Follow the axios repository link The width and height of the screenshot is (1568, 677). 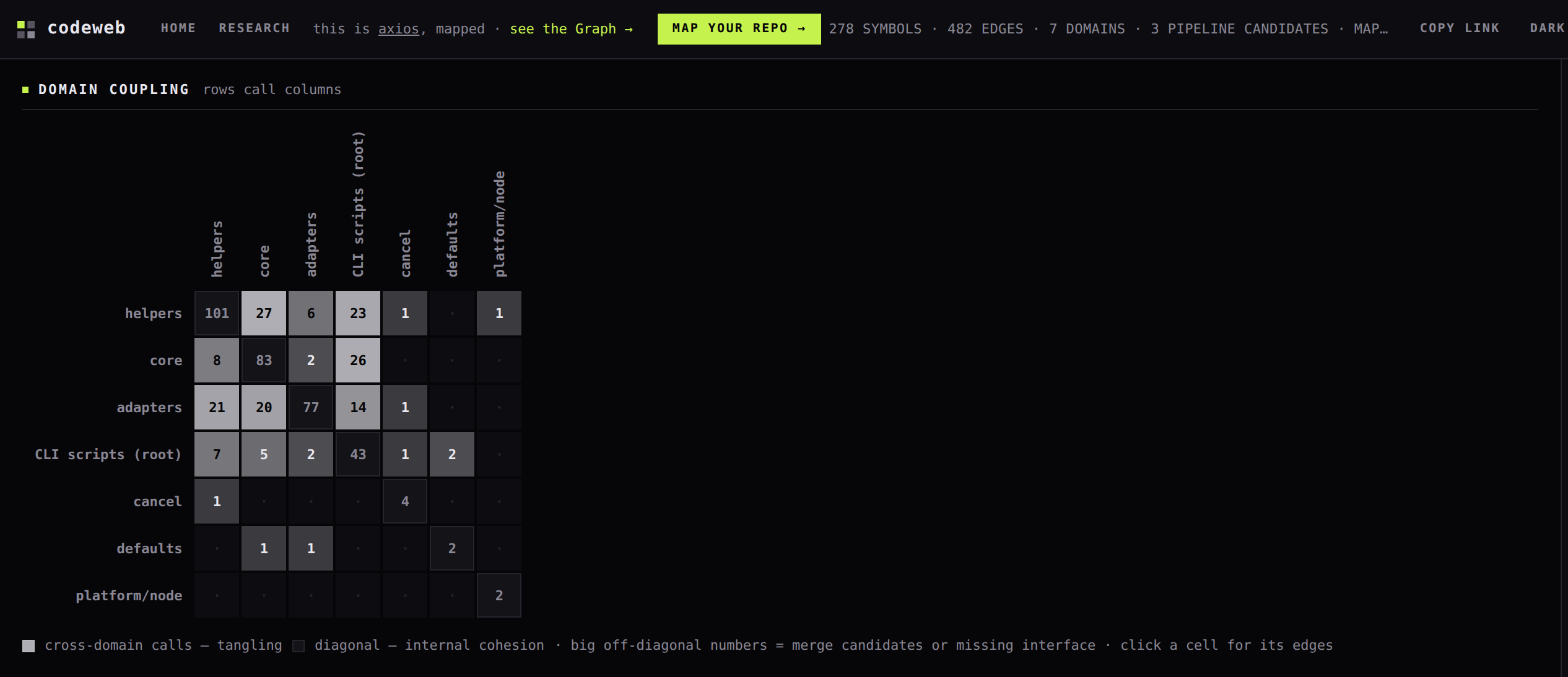coord(399,29)
